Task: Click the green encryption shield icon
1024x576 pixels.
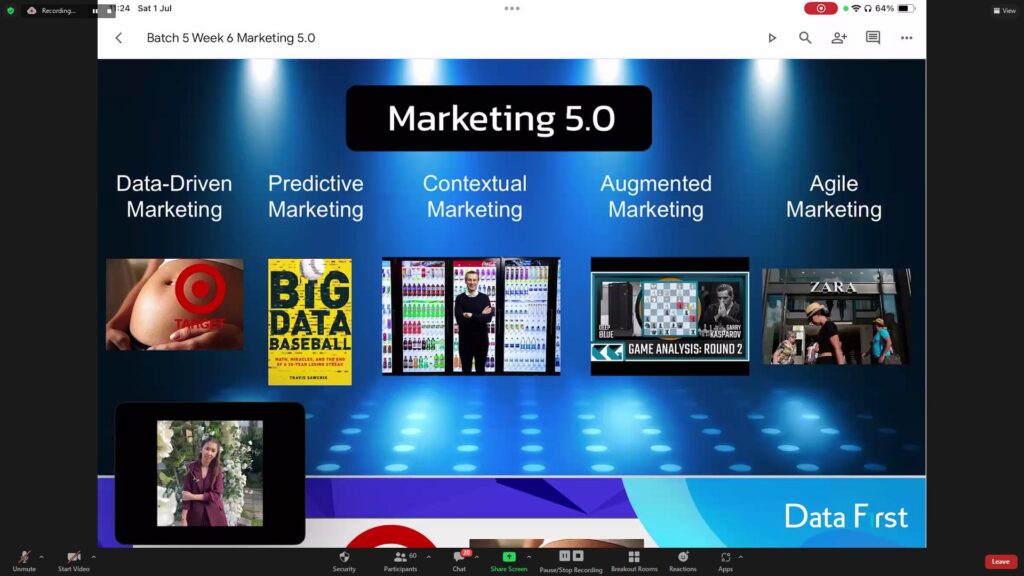Action: click(x=10, y=10)
